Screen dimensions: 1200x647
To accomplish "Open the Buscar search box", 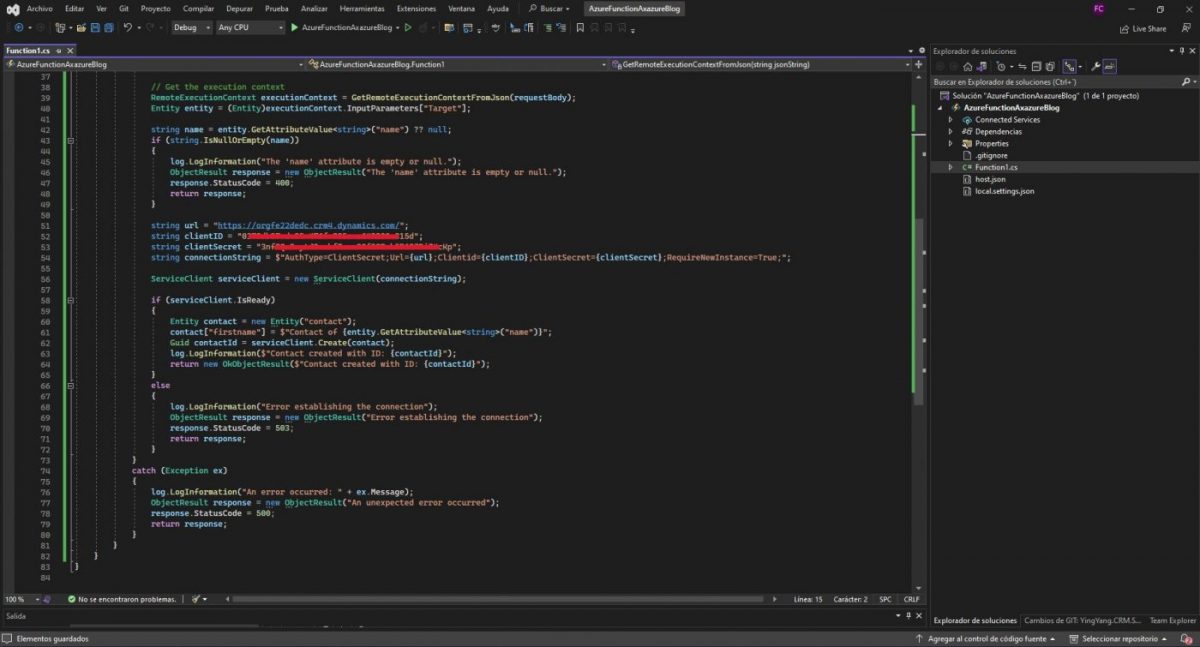I will (549, 8).
